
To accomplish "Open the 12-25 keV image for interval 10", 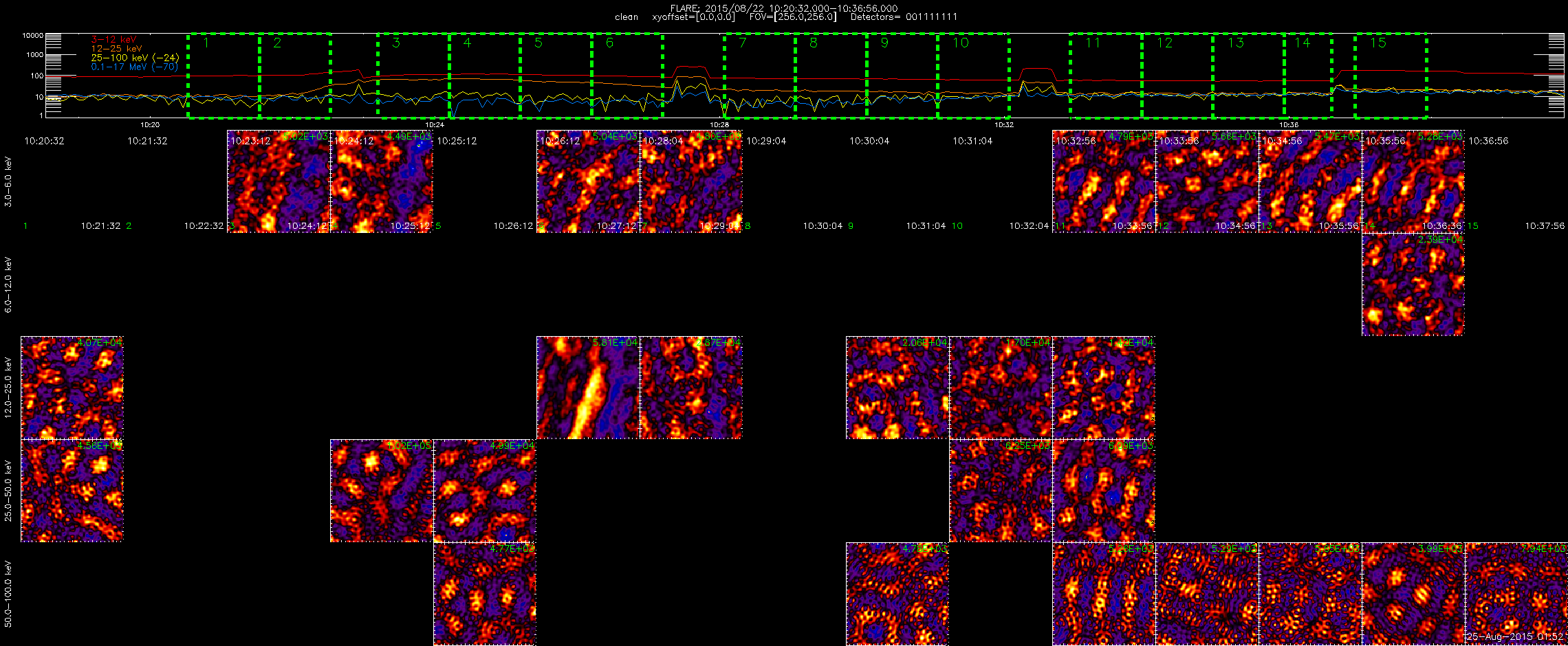I will pyautogui.click(x=1001, y=388).
